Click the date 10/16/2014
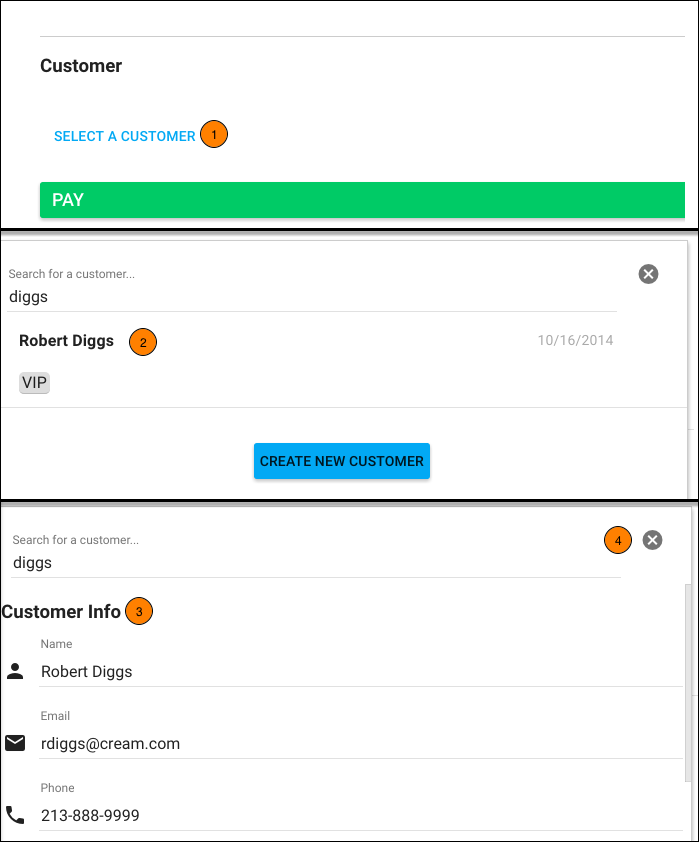This screenshot has width=699, height=842. pos(575,340)
